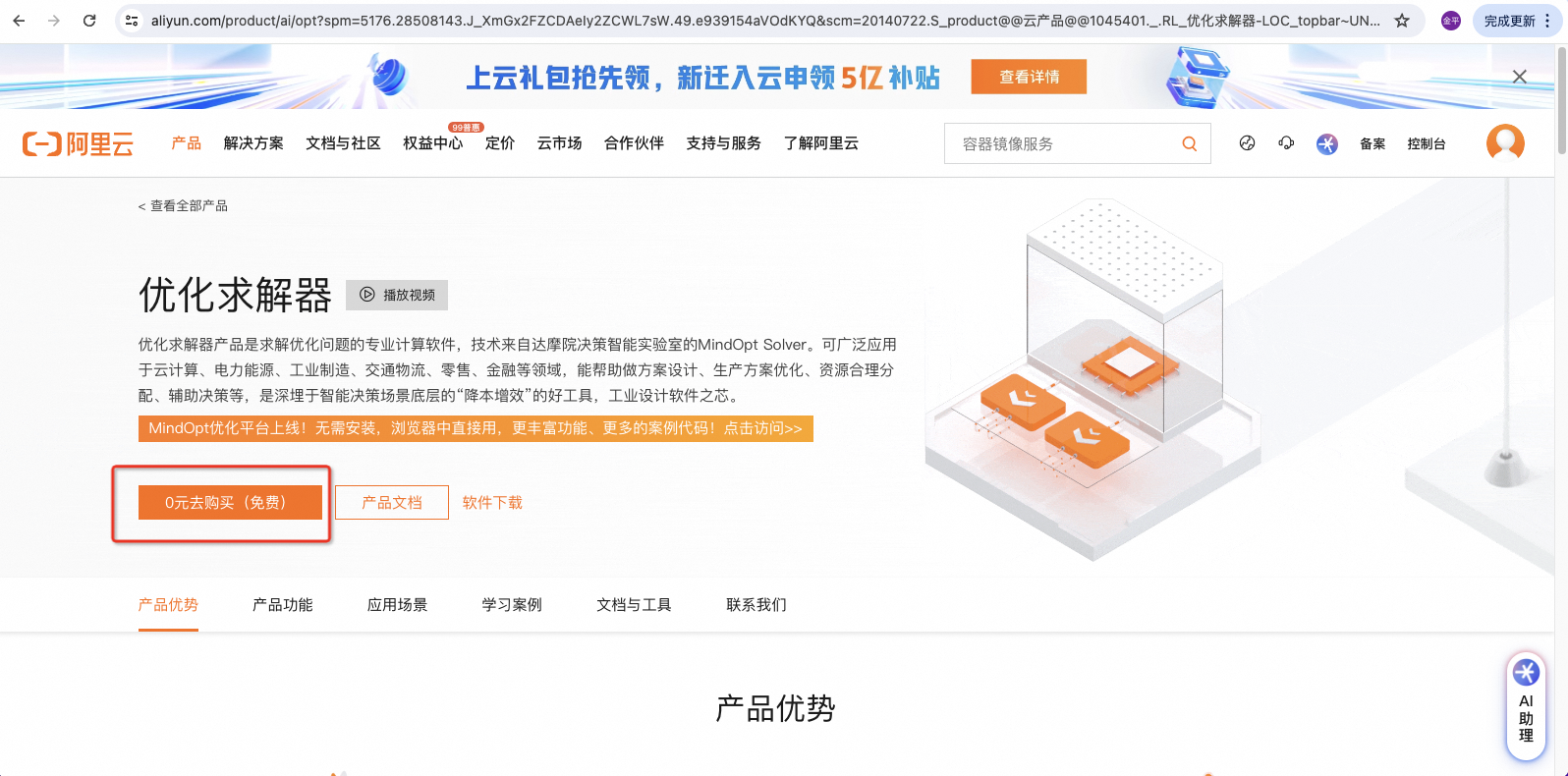Open site information icon in address bar

pos(132,21)
